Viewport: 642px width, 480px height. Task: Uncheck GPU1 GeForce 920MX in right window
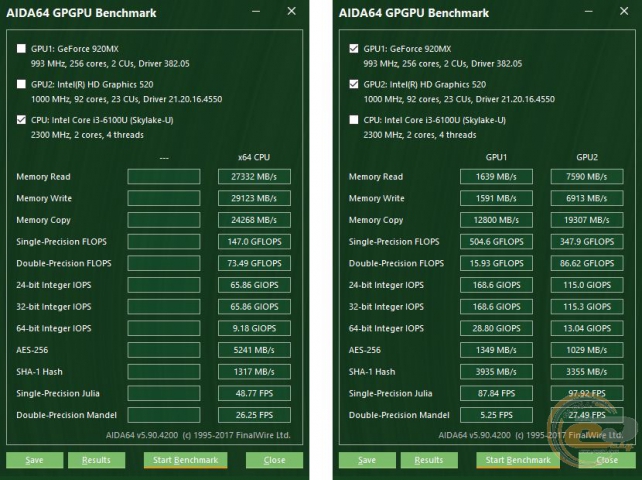(354, 48)
